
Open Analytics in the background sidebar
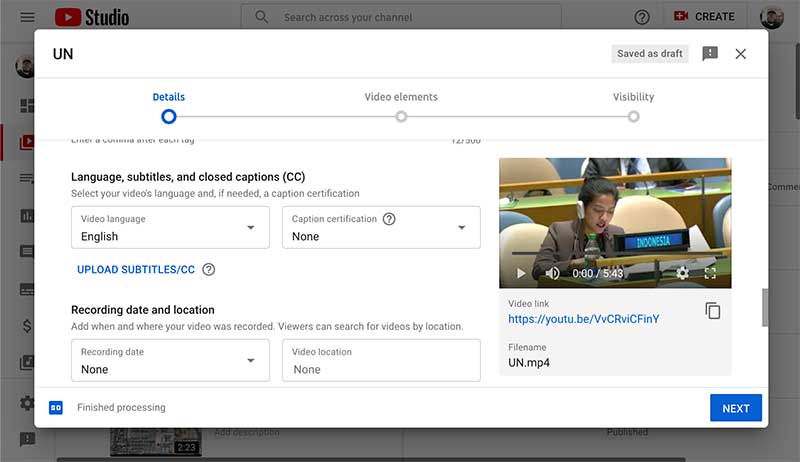click(27, 216)
